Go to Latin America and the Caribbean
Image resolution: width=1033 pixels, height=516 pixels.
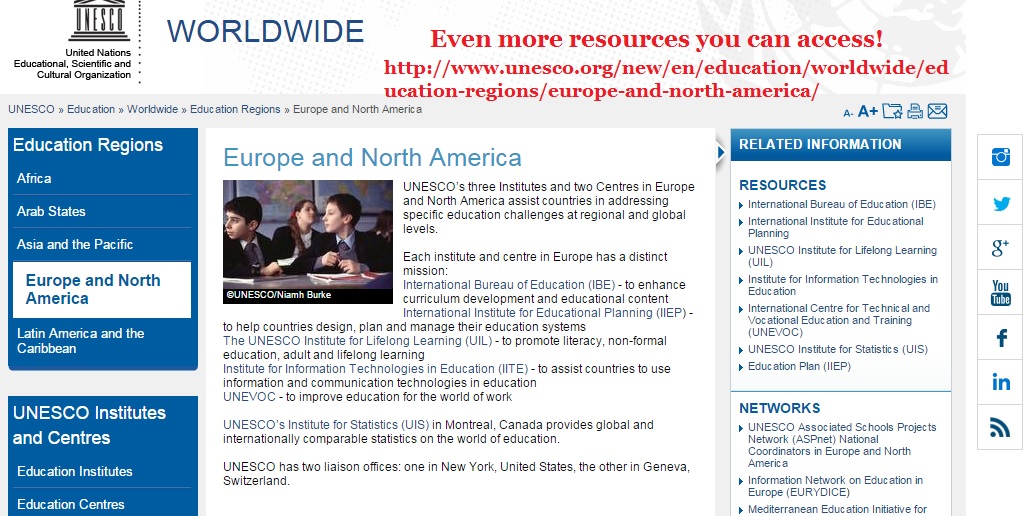click(80, 341)
